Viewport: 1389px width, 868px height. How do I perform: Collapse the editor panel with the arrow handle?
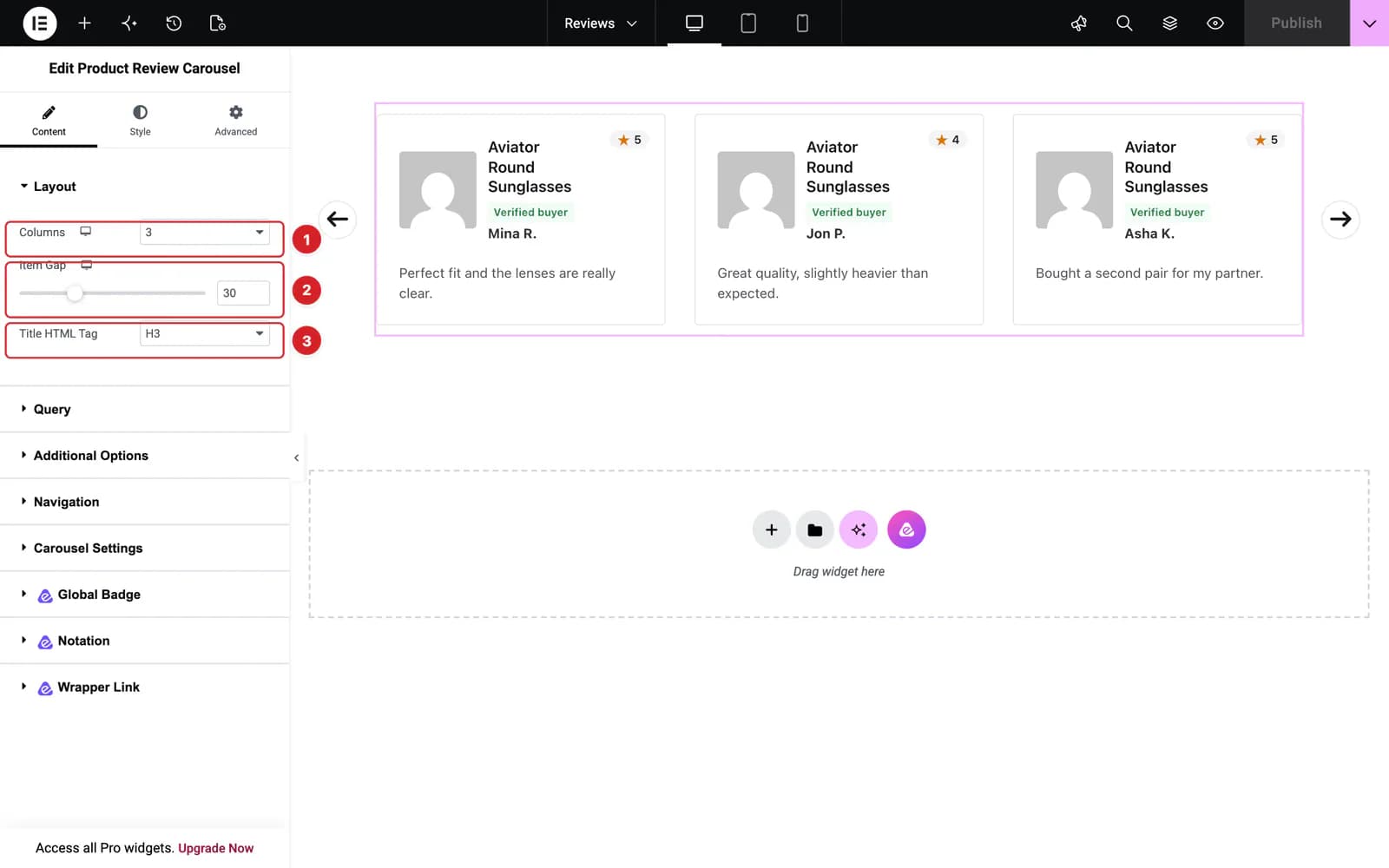pyautogui.click(x=297, y=457)
